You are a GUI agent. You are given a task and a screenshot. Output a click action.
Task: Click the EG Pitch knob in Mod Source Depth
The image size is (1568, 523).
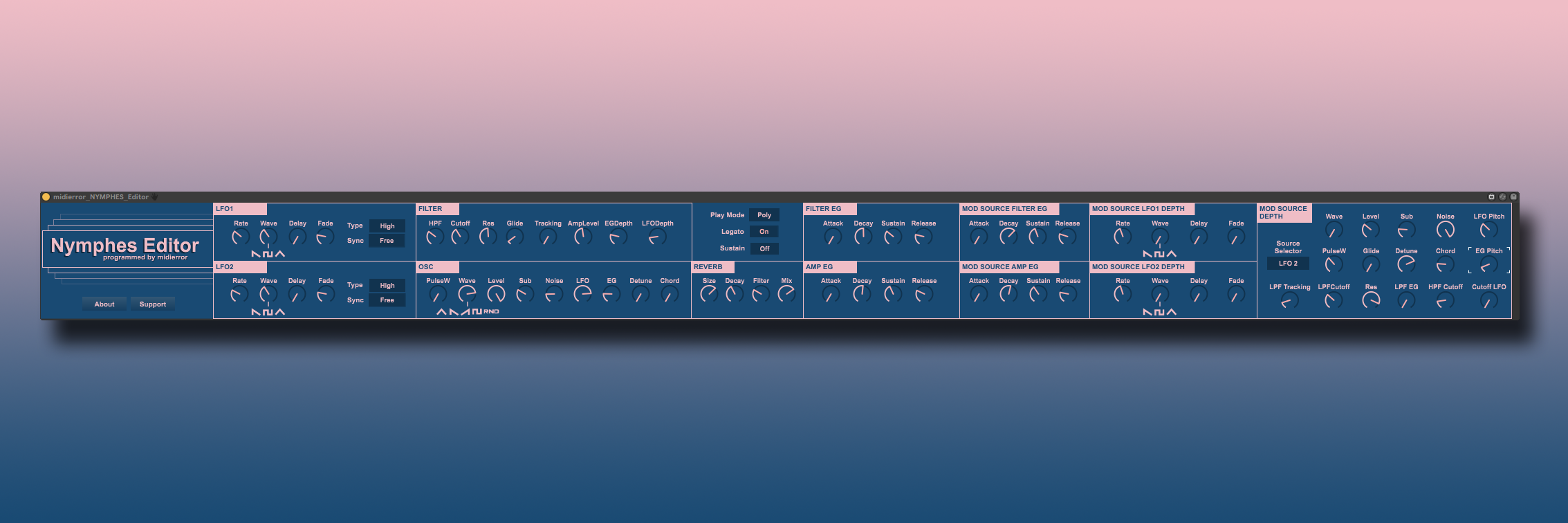tap(1488, 264)
